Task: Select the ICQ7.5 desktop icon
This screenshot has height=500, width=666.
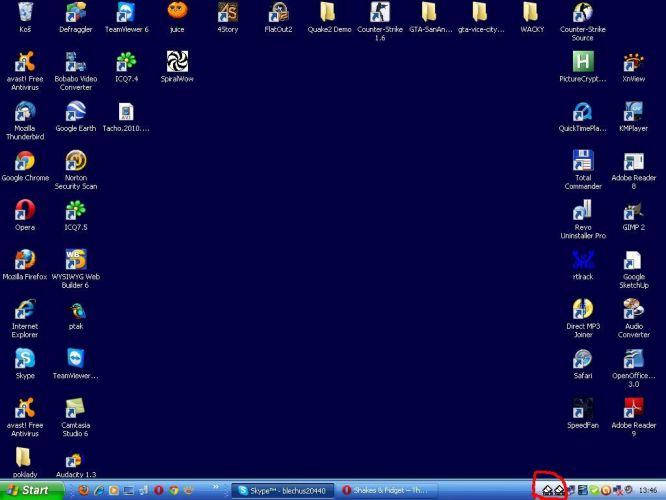Action: pyautogui.click(x=76, y=215)
